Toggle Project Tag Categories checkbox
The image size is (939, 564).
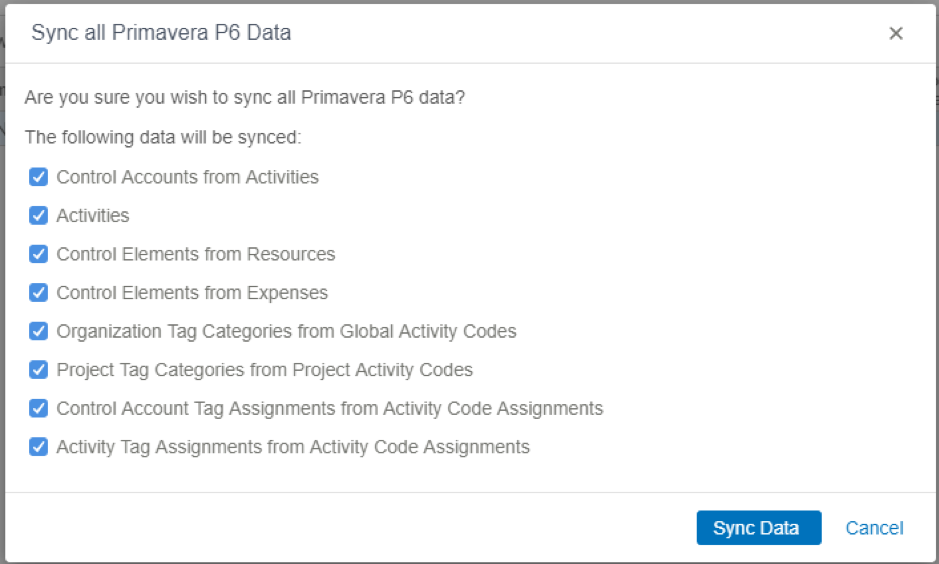(38, 370)
